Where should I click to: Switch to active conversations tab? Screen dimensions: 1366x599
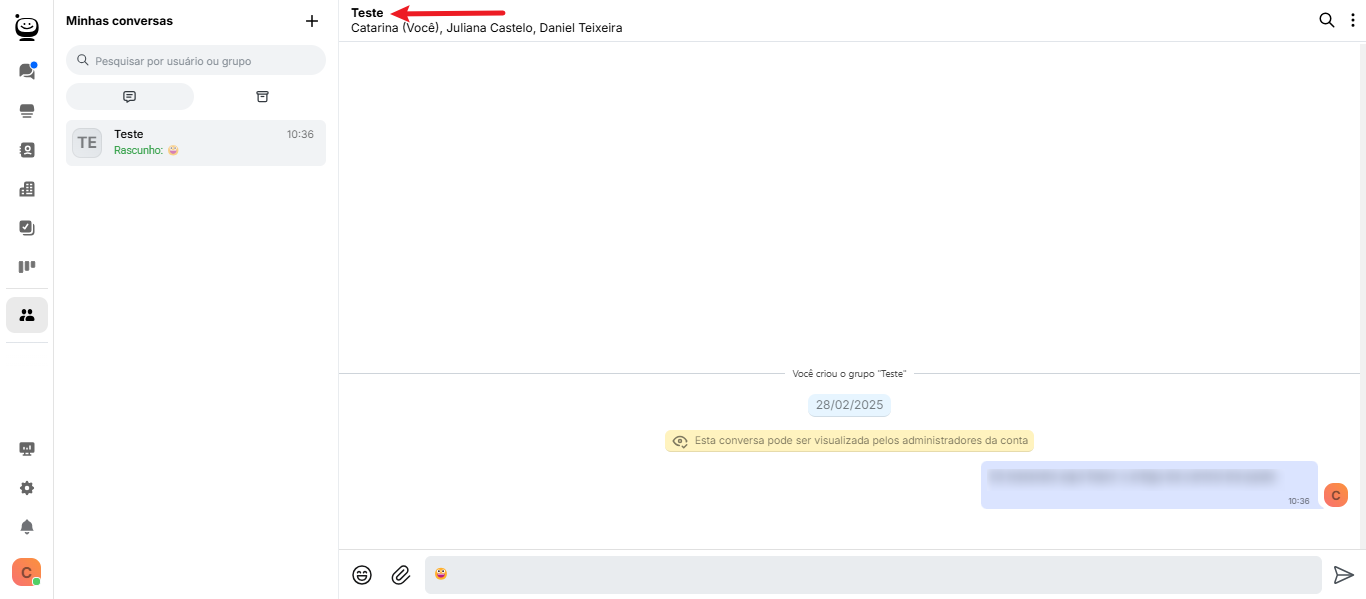point(130,97)
